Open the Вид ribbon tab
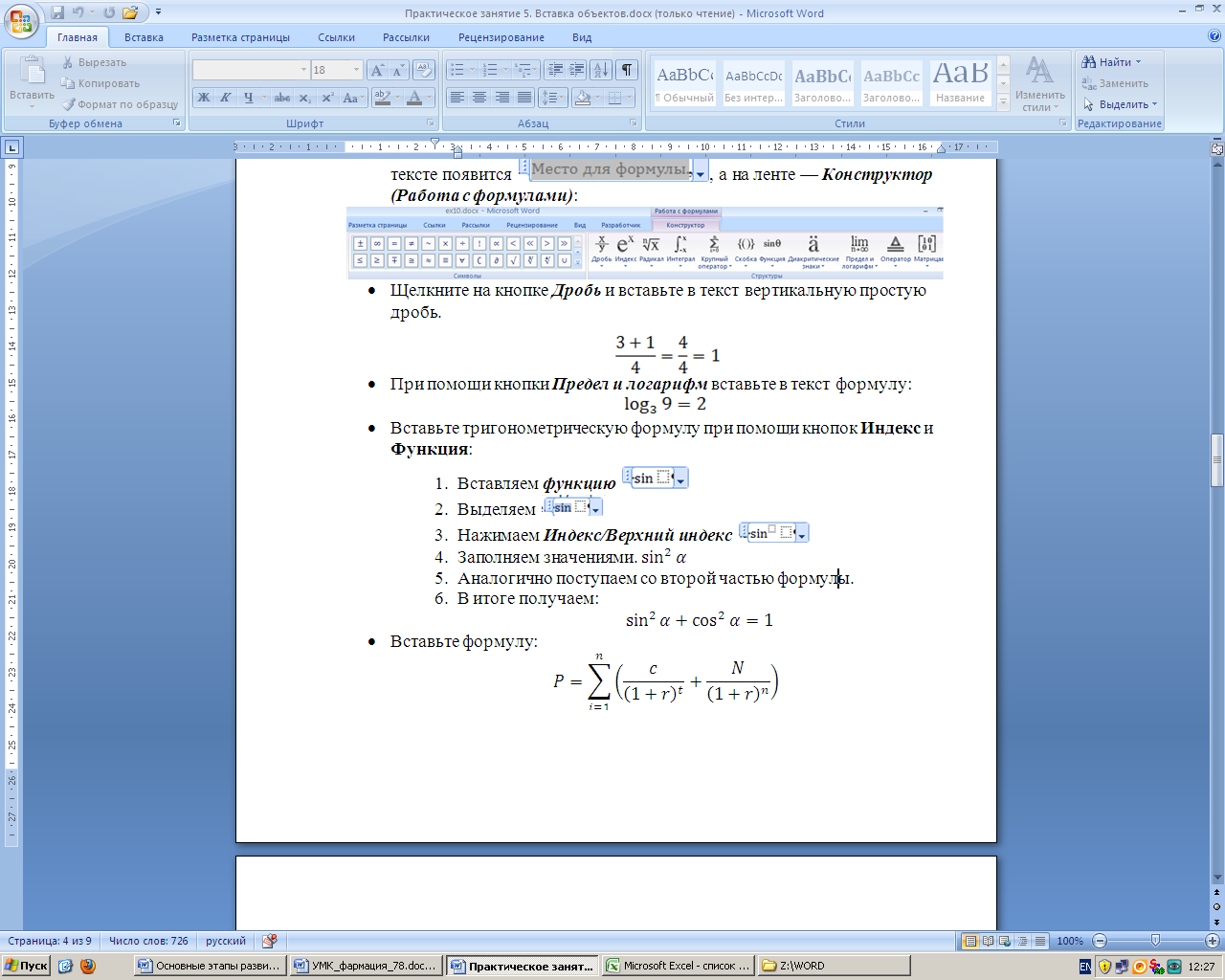The height and width of the screenshot is (980, 1225). tap(582, 37)
